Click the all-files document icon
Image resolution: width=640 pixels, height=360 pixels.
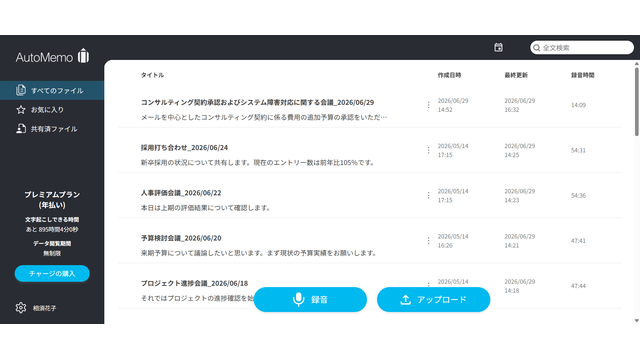pos(21,90)
